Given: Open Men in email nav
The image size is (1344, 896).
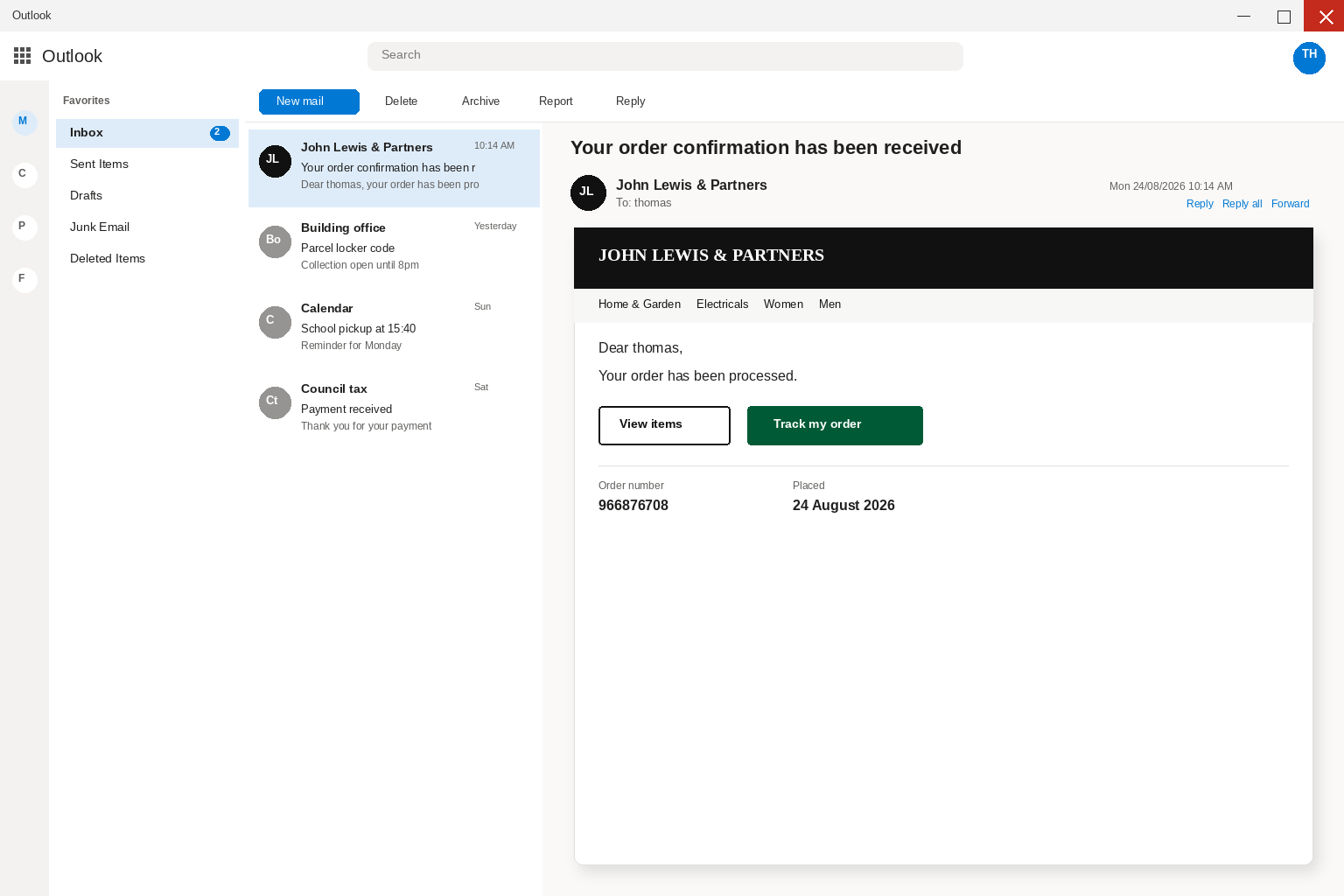Looking at the screenshot, I should tap(829, 304).
